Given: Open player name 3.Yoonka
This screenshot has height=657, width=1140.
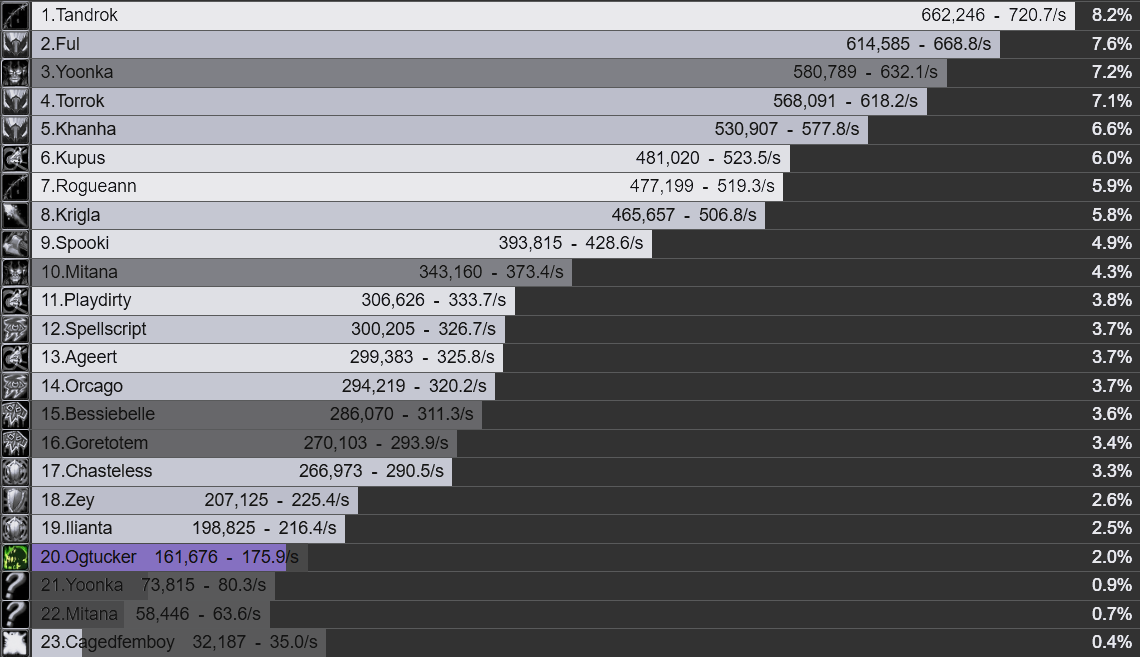Looking at the screenshot, I should 77,73.
